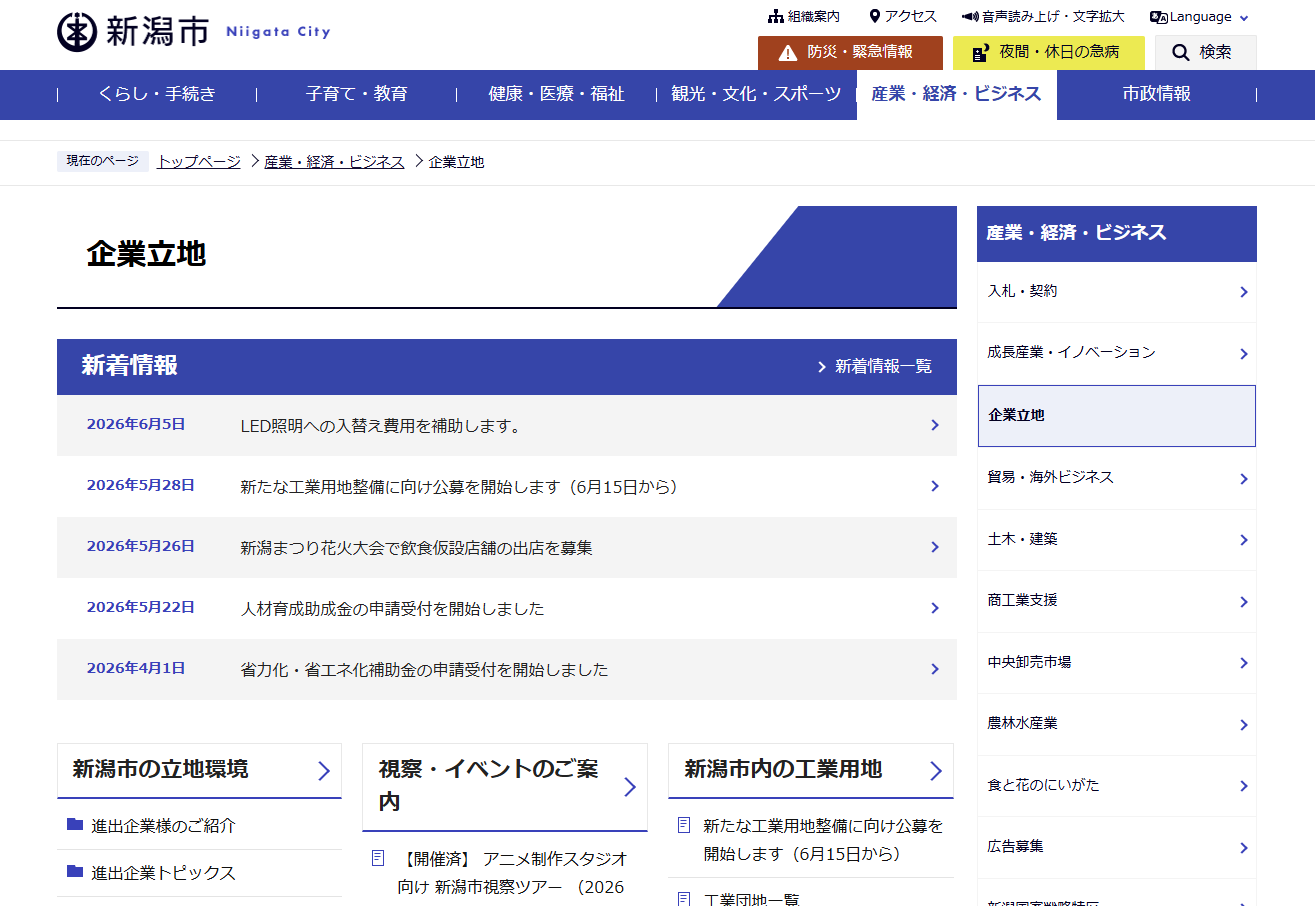Click the warning triangle icon on 防災・緊急情報
Viewport: 1315px width, 906px height.
pyautogui.click(x=788, y=53)
